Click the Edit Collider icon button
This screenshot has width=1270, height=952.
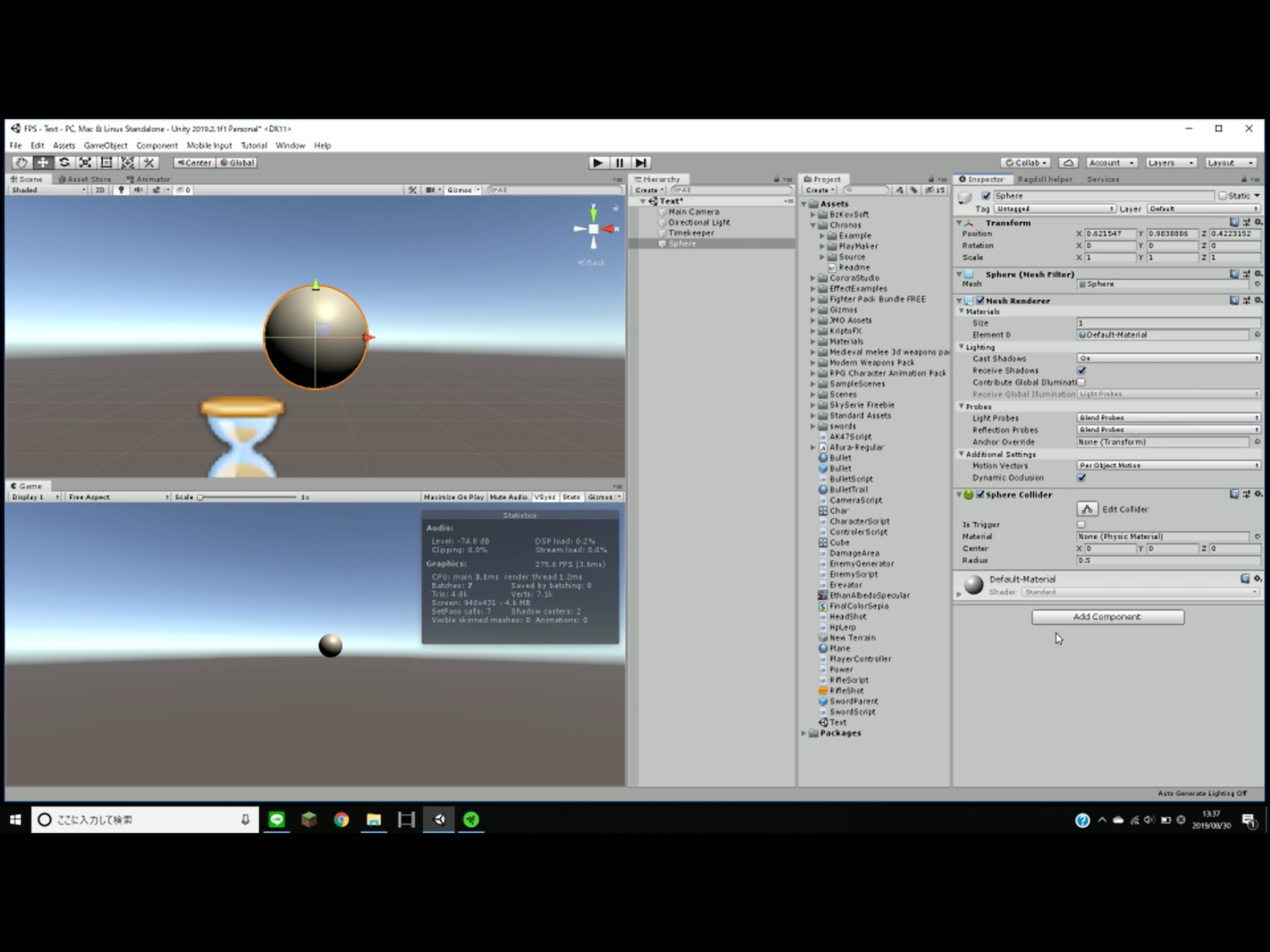click(x=1087, y=509)
